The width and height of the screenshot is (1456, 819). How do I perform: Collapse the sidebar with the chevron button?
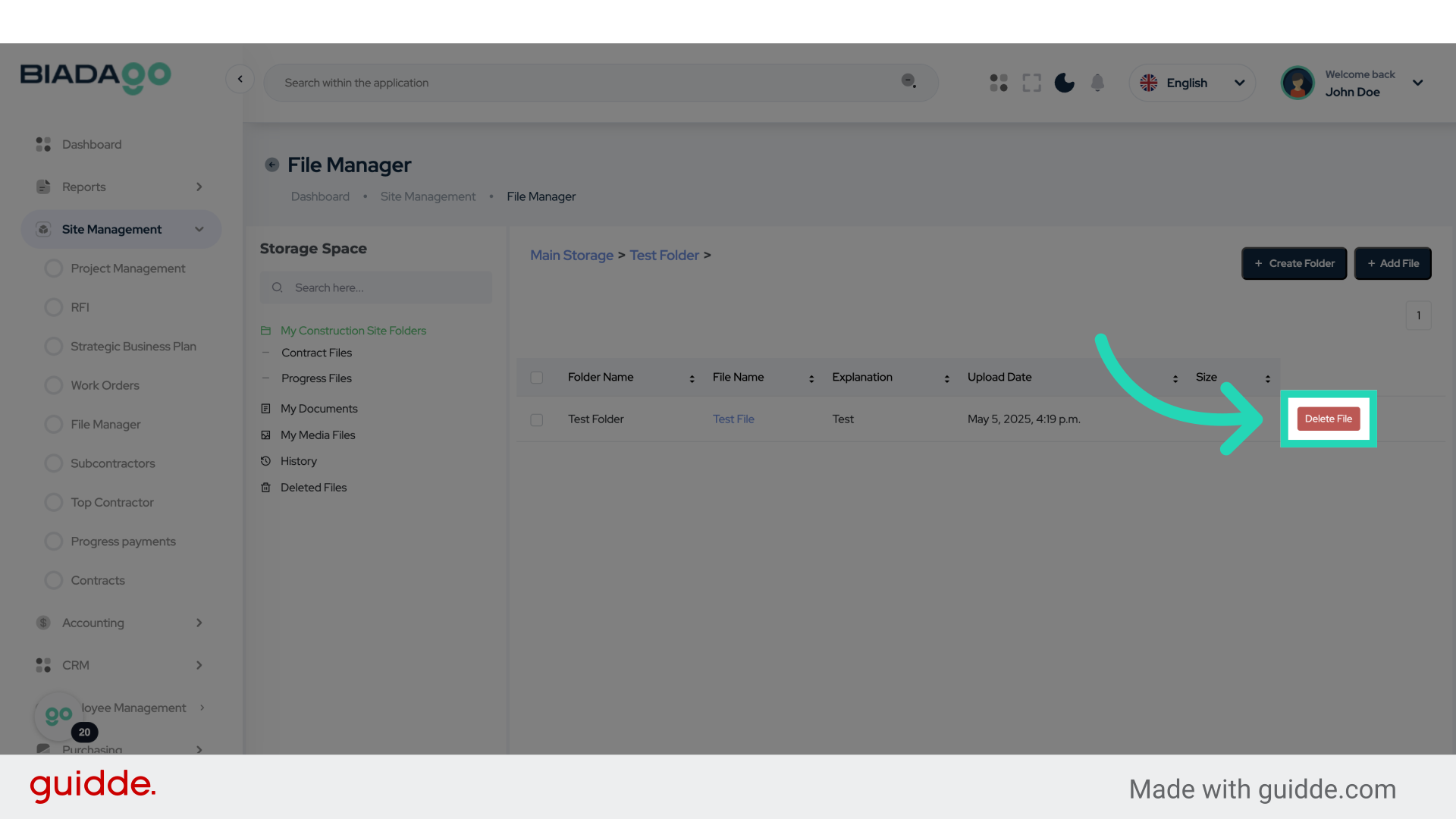(x=240, y=79)
